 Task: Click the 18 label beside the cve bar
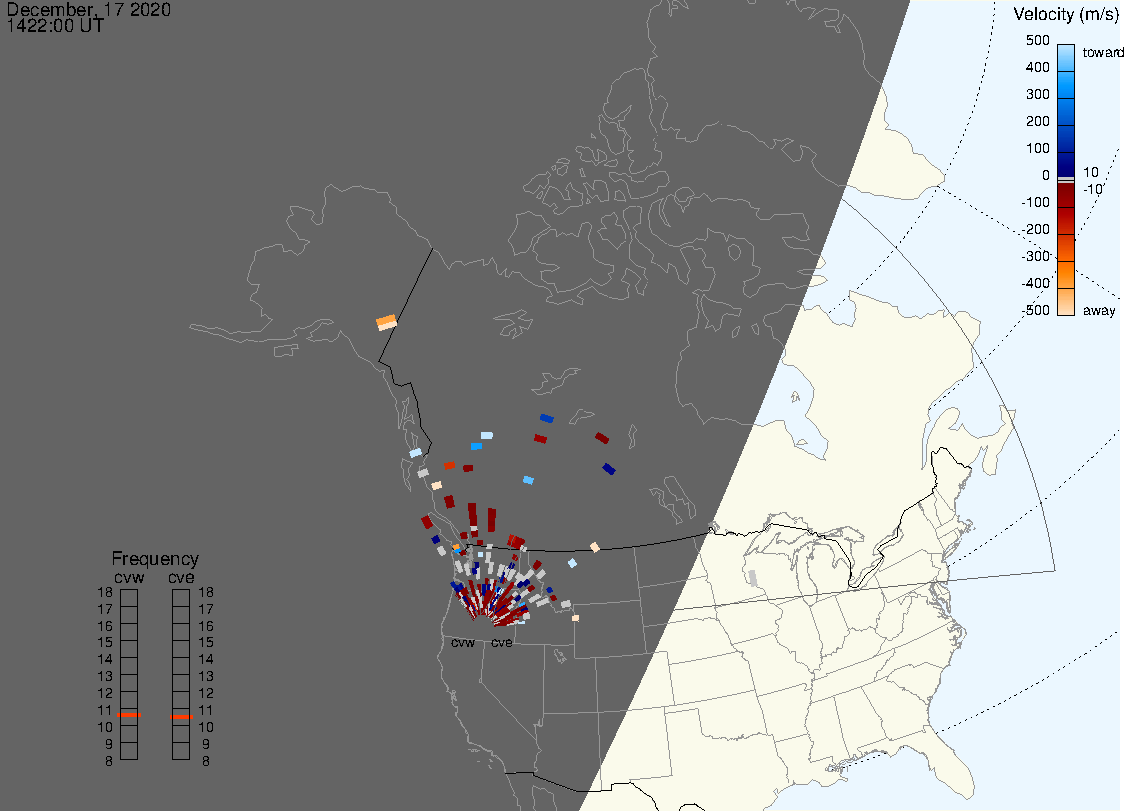click(x=206, y=592)
